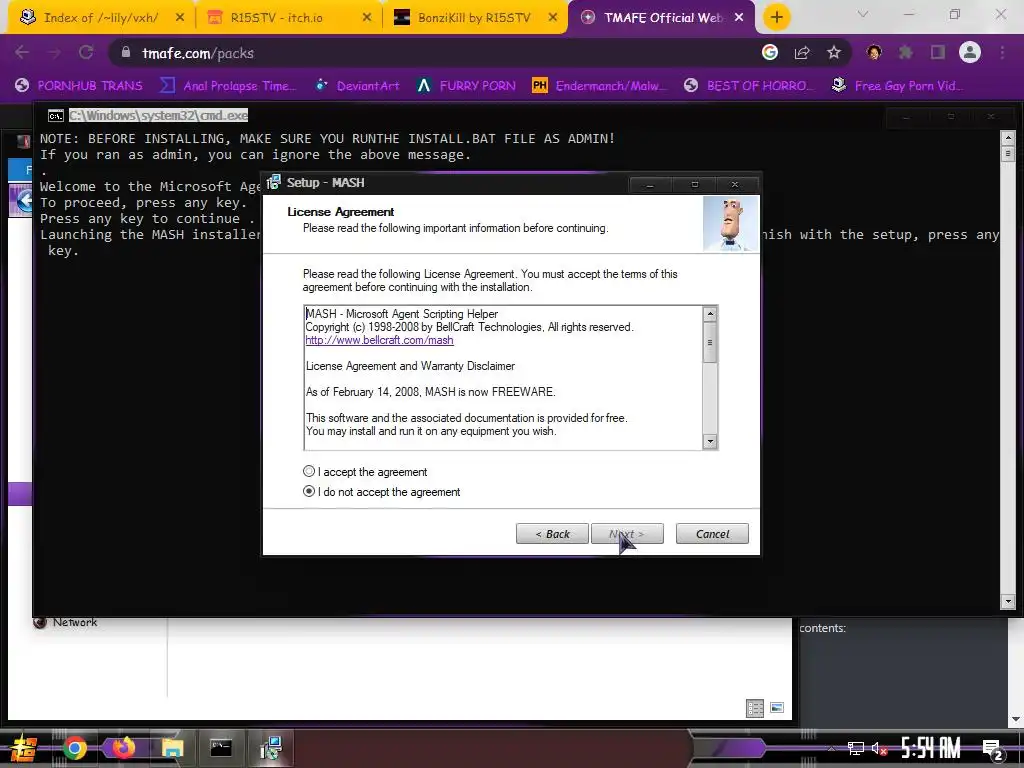Viewport: 1024px width, 768px height.
Task: Reload the tmafe.com page
Action: click(86, 52)
